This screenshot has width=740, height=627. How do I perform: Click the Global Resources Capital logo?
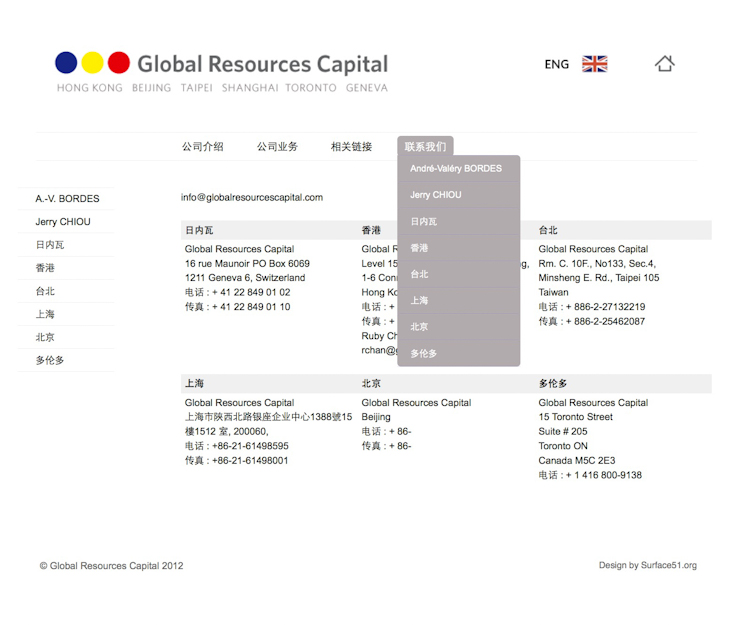[221, 72]
